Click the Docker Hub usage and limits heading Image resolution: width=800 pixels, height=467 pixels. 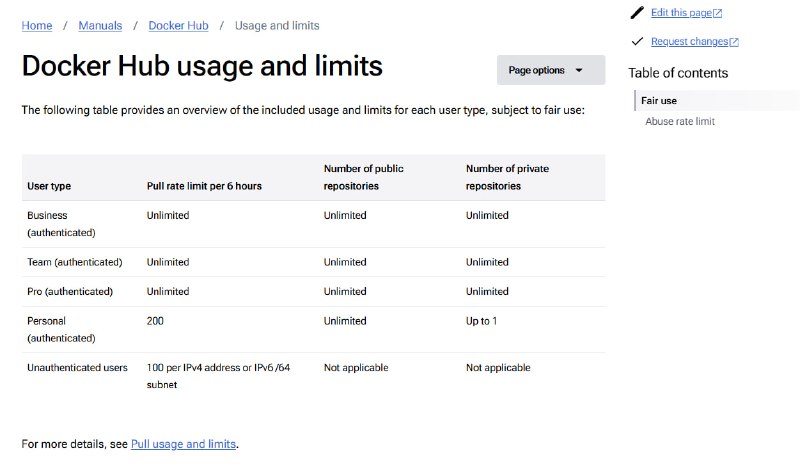(x=202, y=66)
